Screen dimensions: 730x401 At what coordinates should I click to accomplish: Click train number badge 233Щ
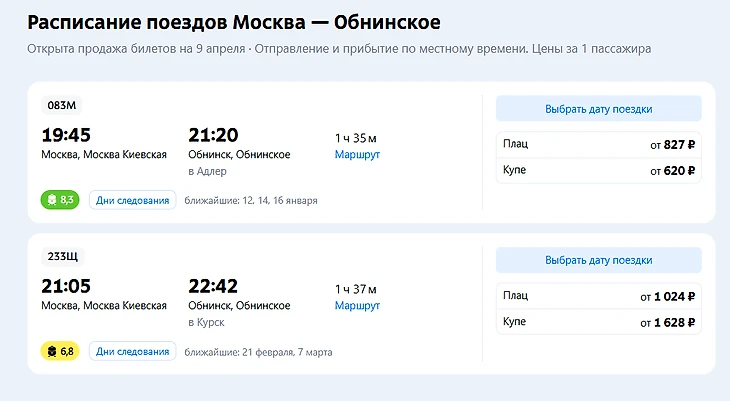point(62,256)
